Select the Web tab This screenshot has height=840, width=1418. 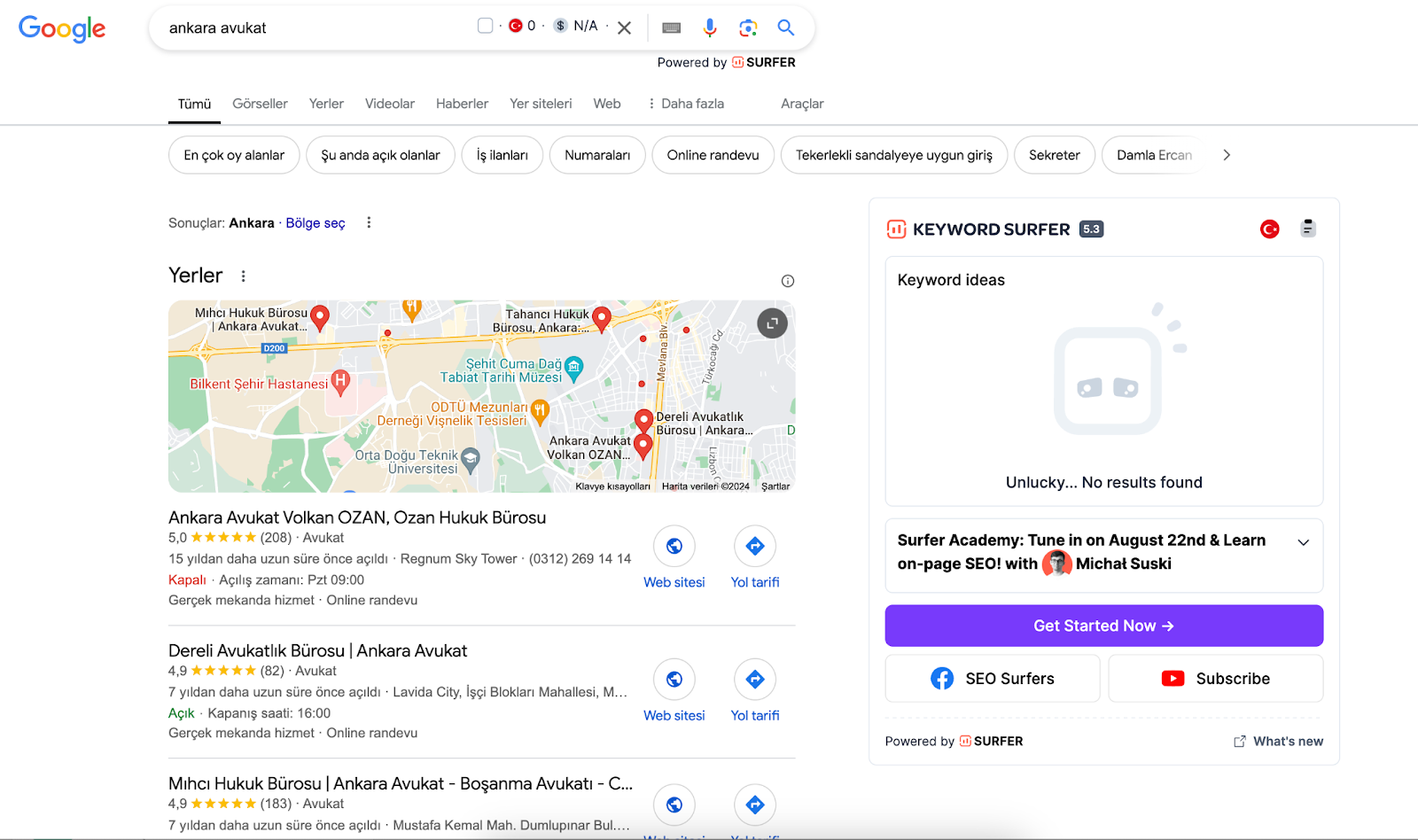pos(607,104)
